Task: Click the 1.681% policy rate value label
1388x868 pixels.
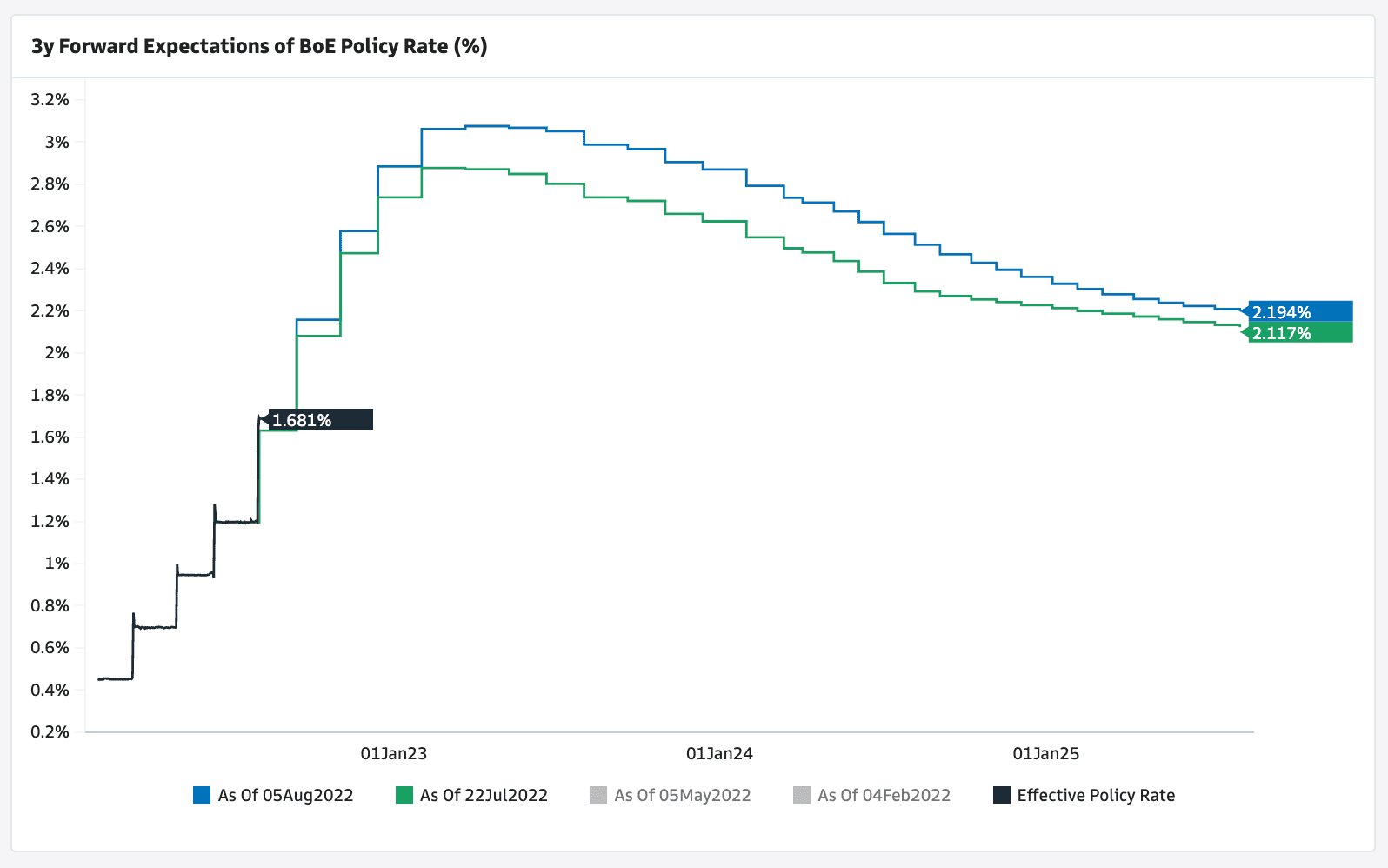Action: (319, 420)
